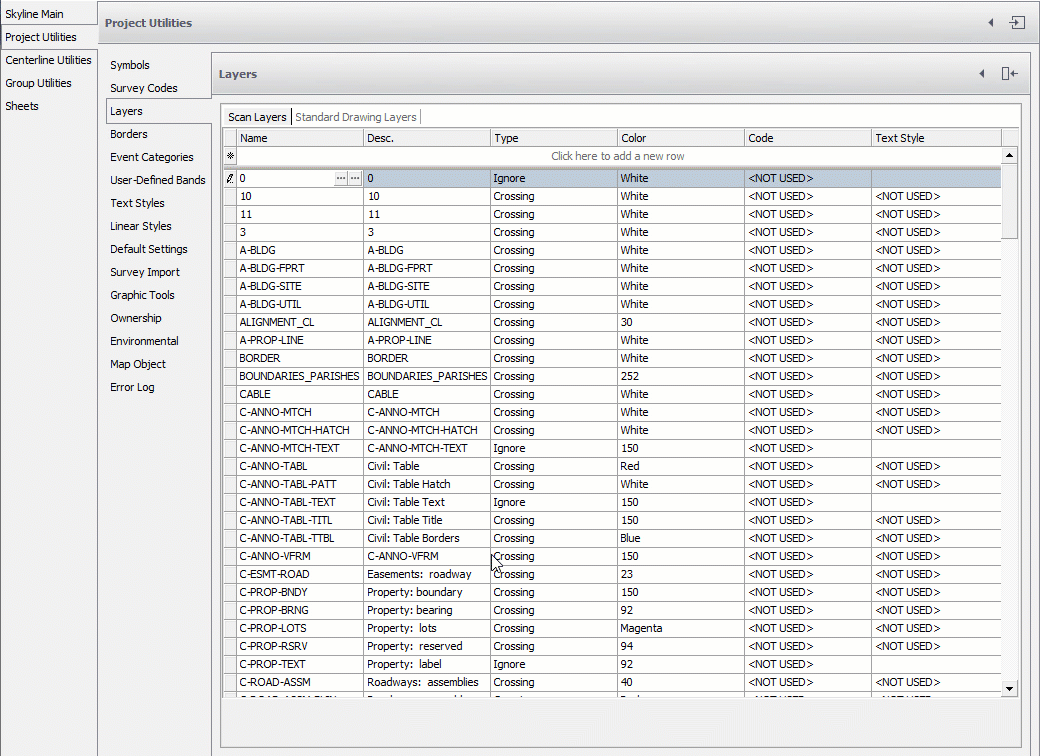The image size is (1040, 756).
Task: Collapse the Project Utilities panel arrow
Action: pyautogui.click(x=991, y=23)
